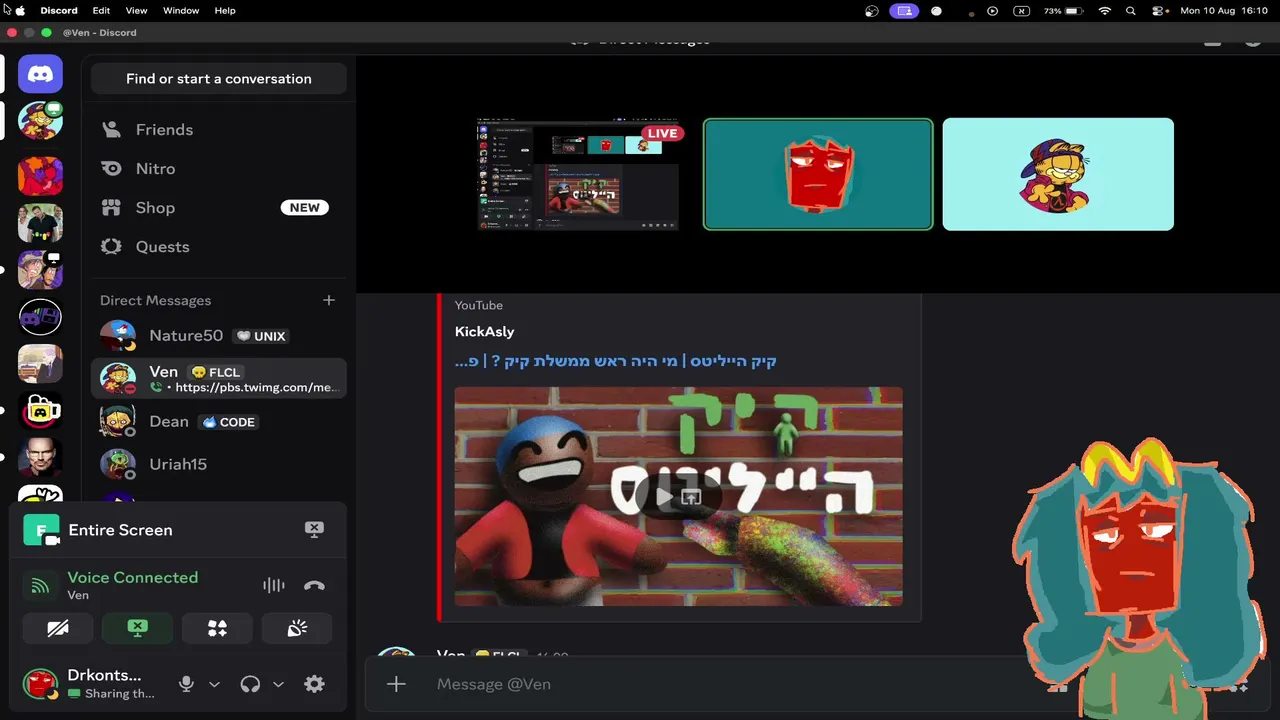Deafen audio with the headphones button
Screen dimensions: 1280x720
(x=250, y=684)
